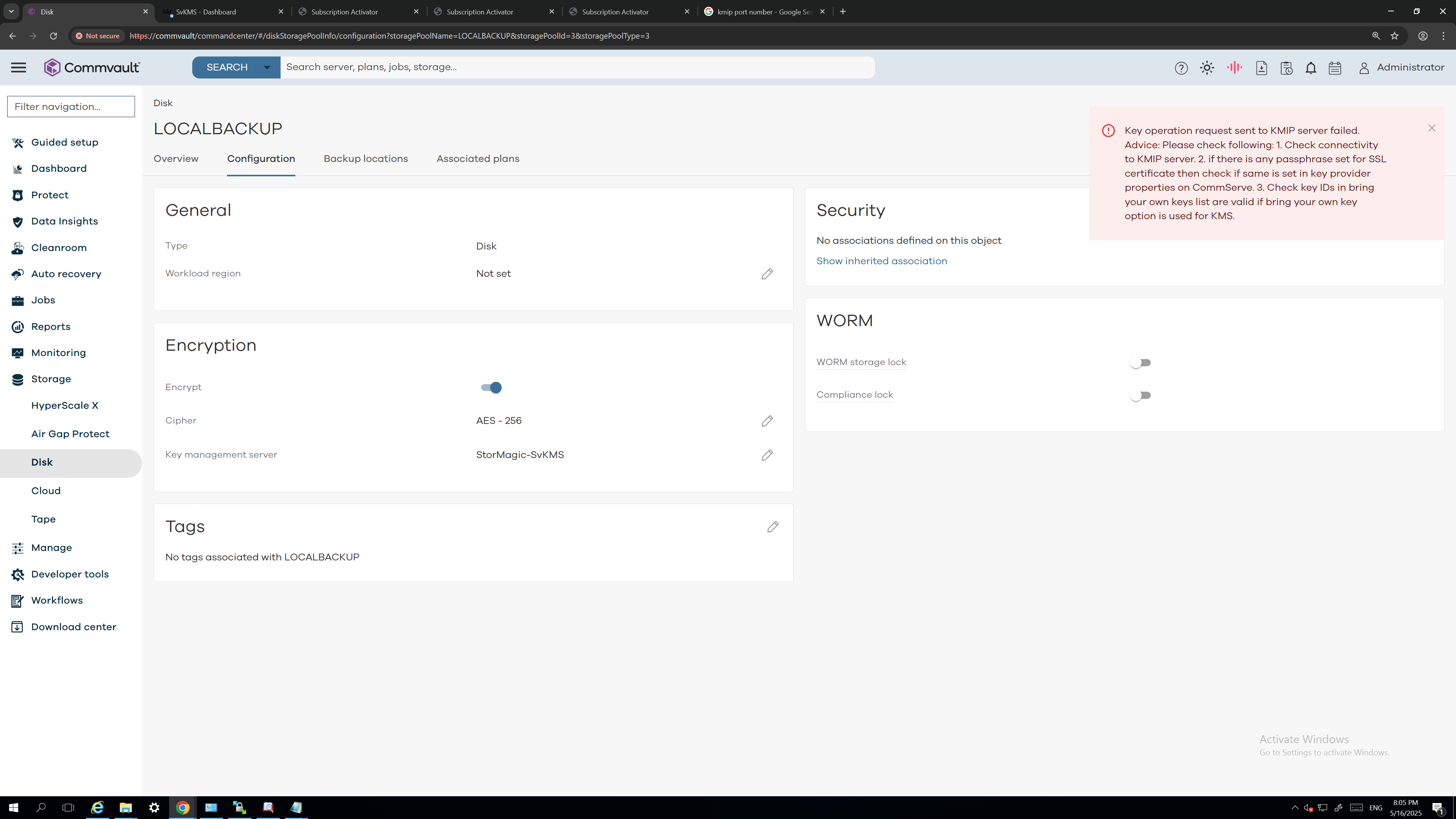Image resolution: width=1456 pixels, height=819 pixels.
Task: Enable WORM storage lock toggle
Action: click(x=1140, y=363)
